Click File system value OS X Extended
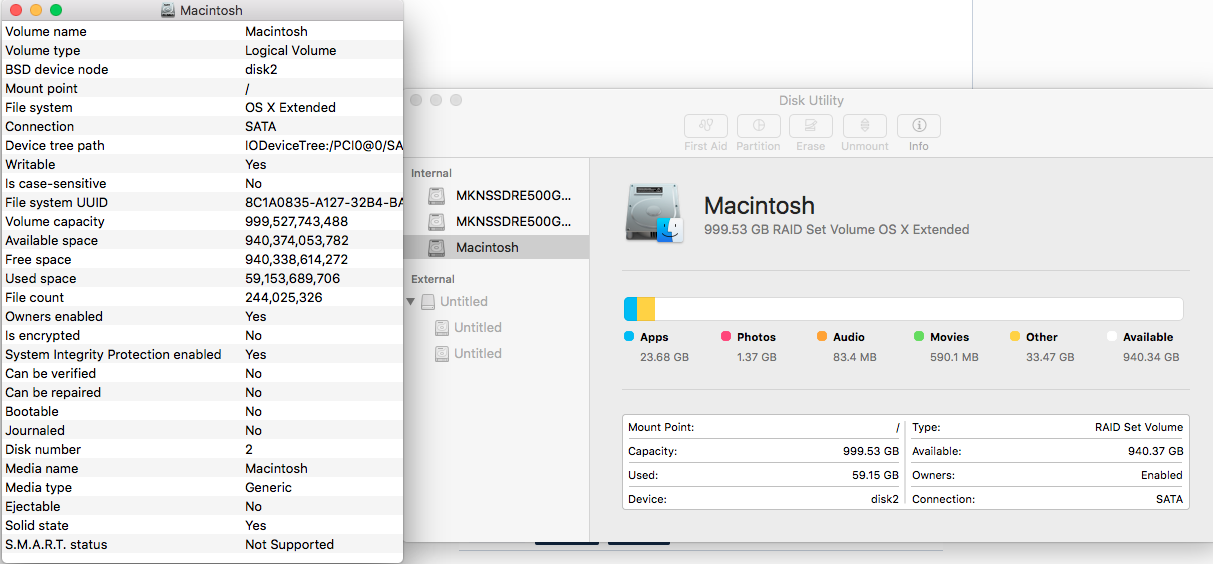The width and height of the screenshot is (1213, 564). tap(290, 107)
